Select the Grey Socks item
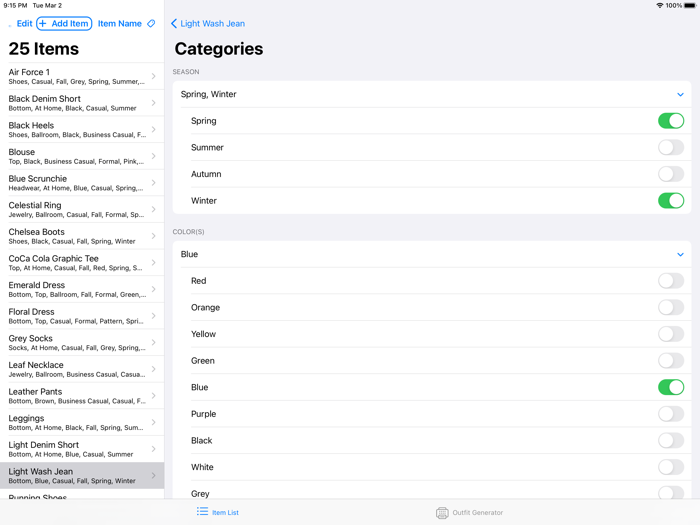700x525 pixels. [x=82, y=342]
